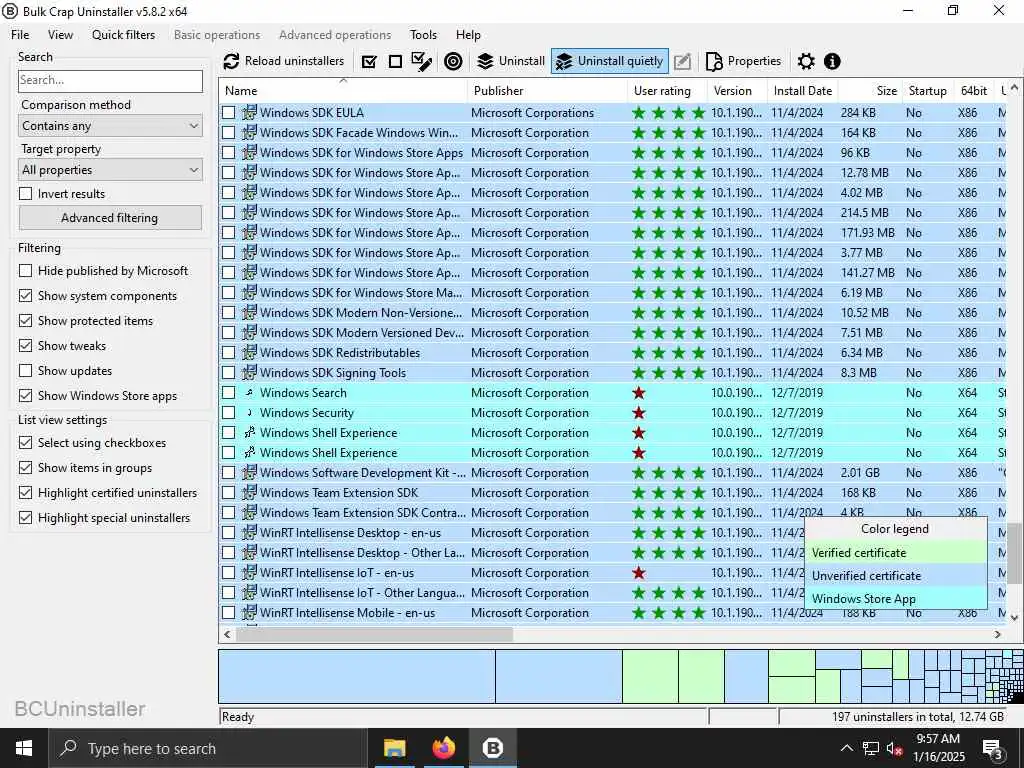The height and width of the screenshot is (768, 1024).
Task: Click the info about icon
Action: [x=832, y=61]
